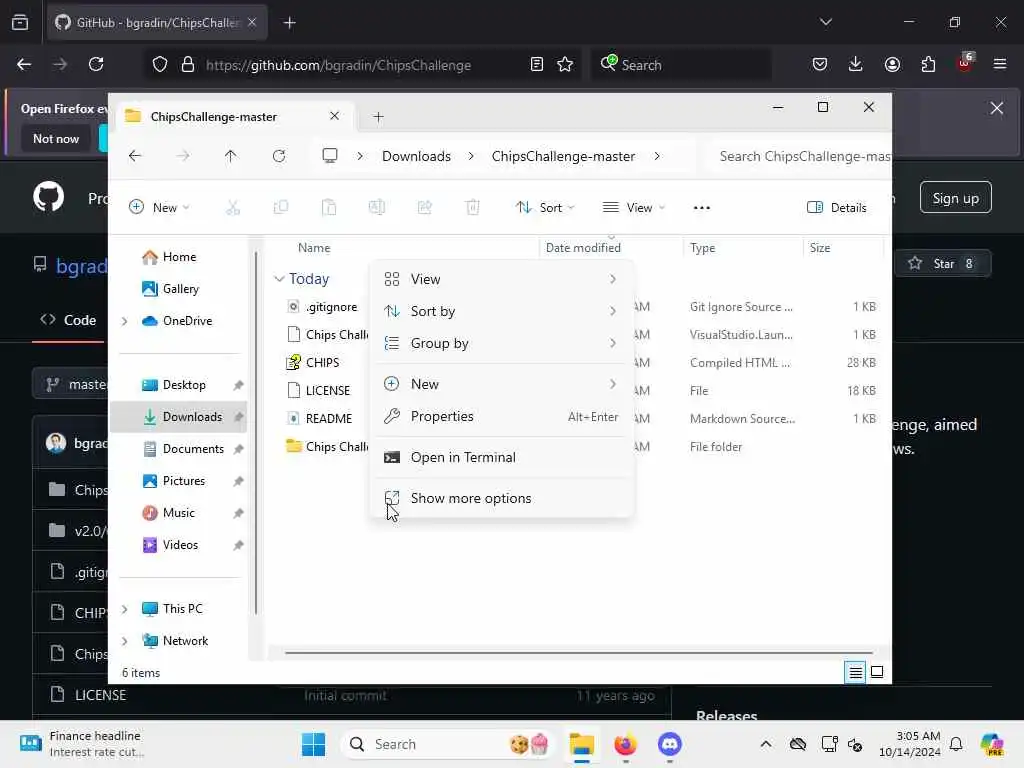Image resolution: width=1024 pixels, height=768 pixels.
Task: Switch to the details list layout icon
Action: (855, 672)
